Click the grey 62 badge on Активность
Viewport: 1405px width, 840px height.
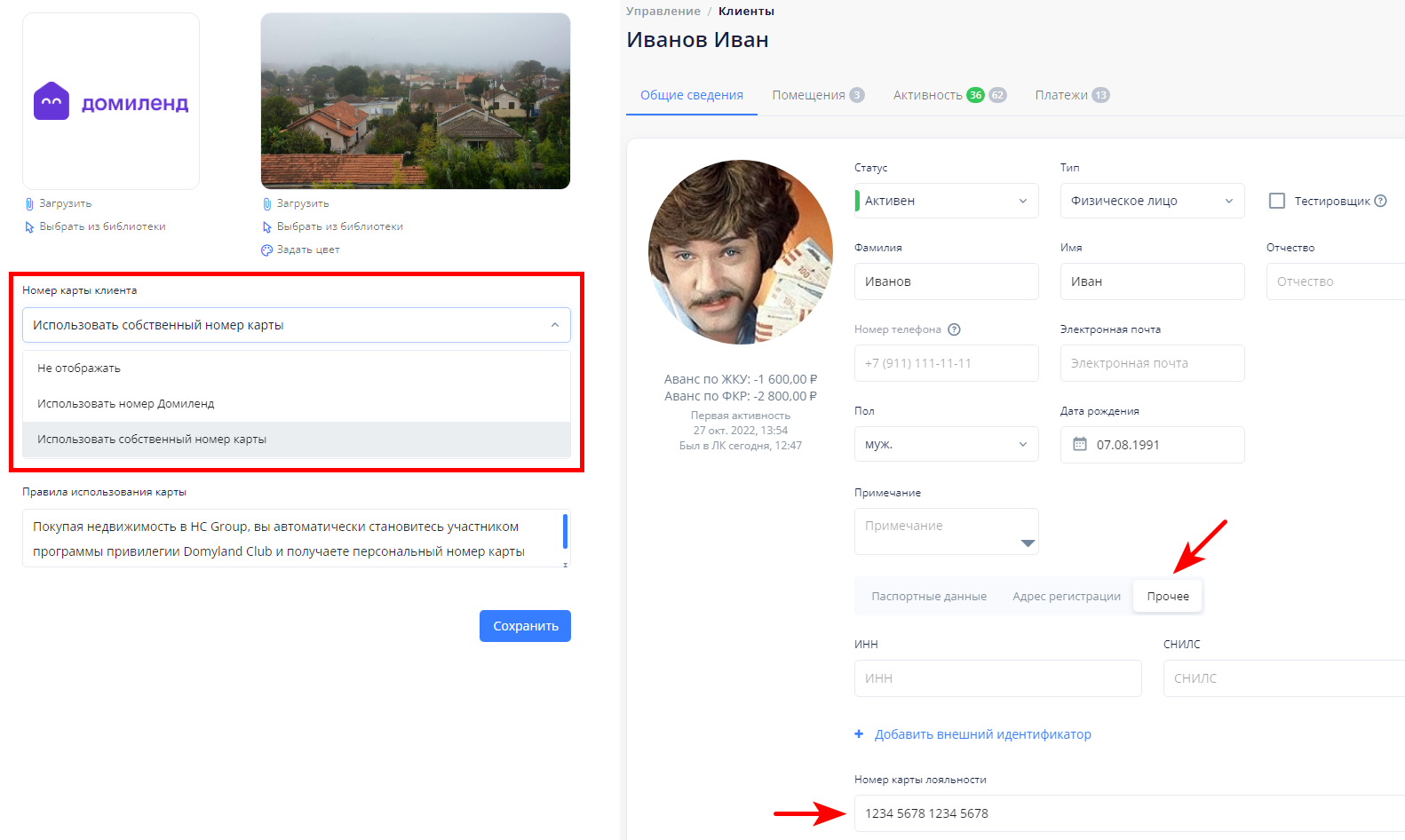997,95
